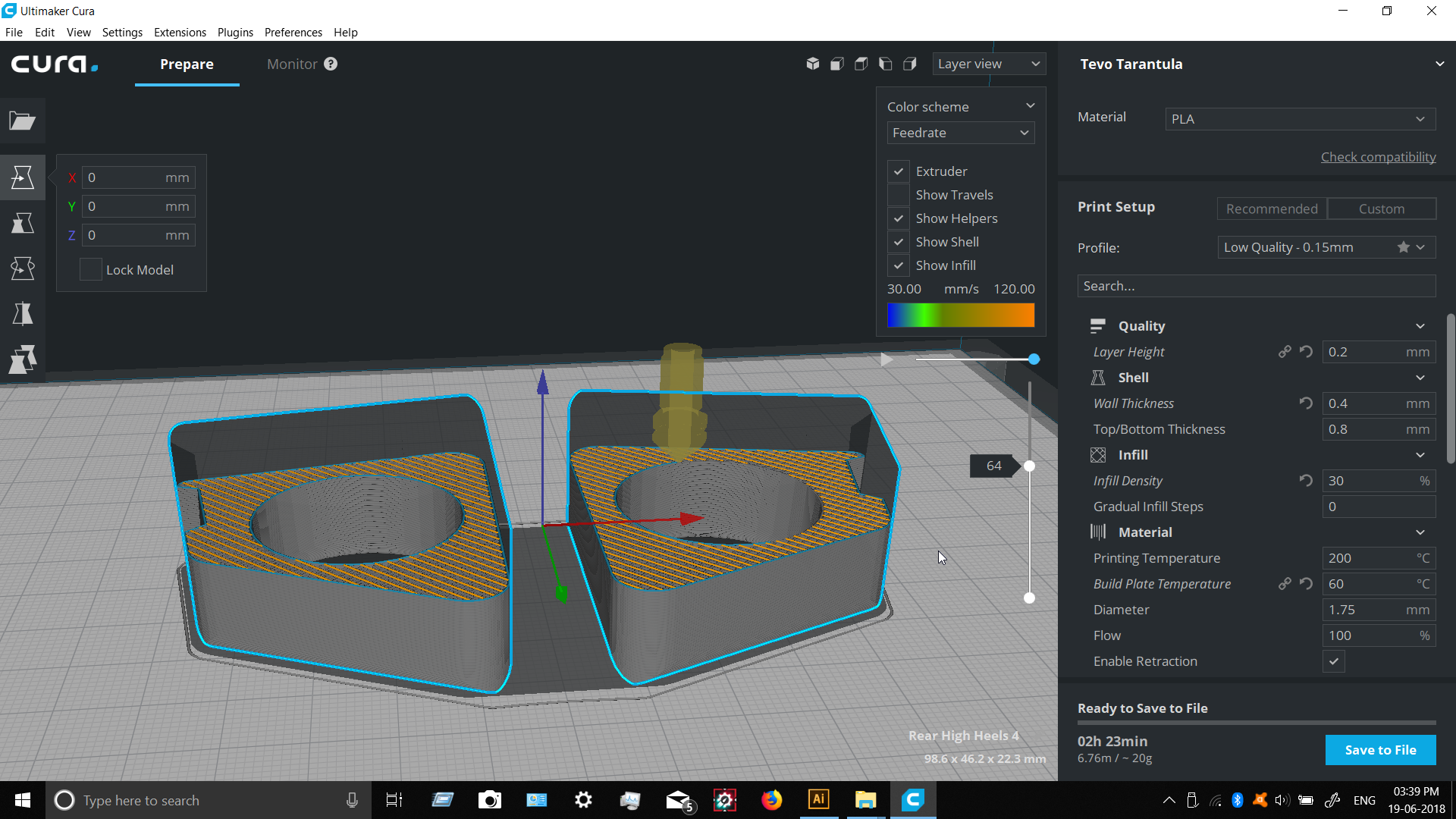Image resolution: width=1456 pixels, height=819 pixels.
Task: Switch camera to top view icon
Action: click(x=861, y=64)
